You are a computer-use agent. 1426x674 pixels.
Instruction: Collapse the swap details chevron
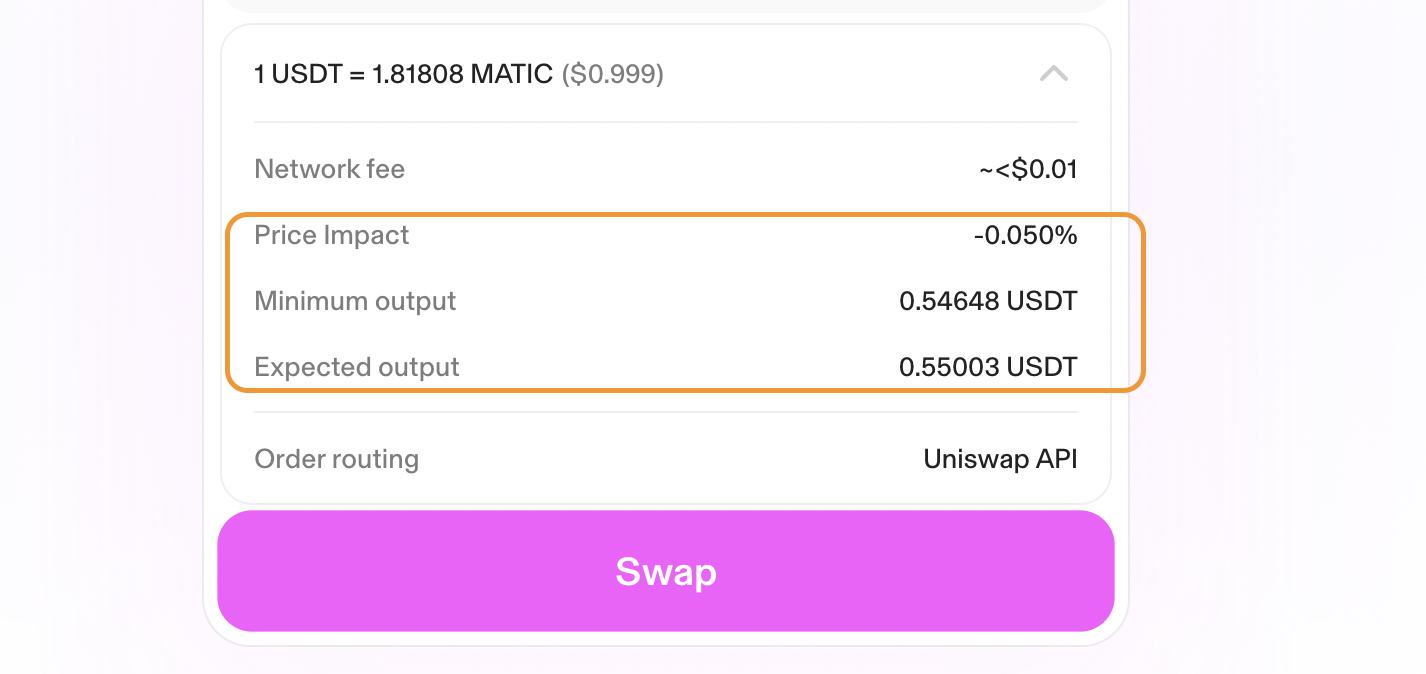pyautogui.click(x=1054, y=73)
